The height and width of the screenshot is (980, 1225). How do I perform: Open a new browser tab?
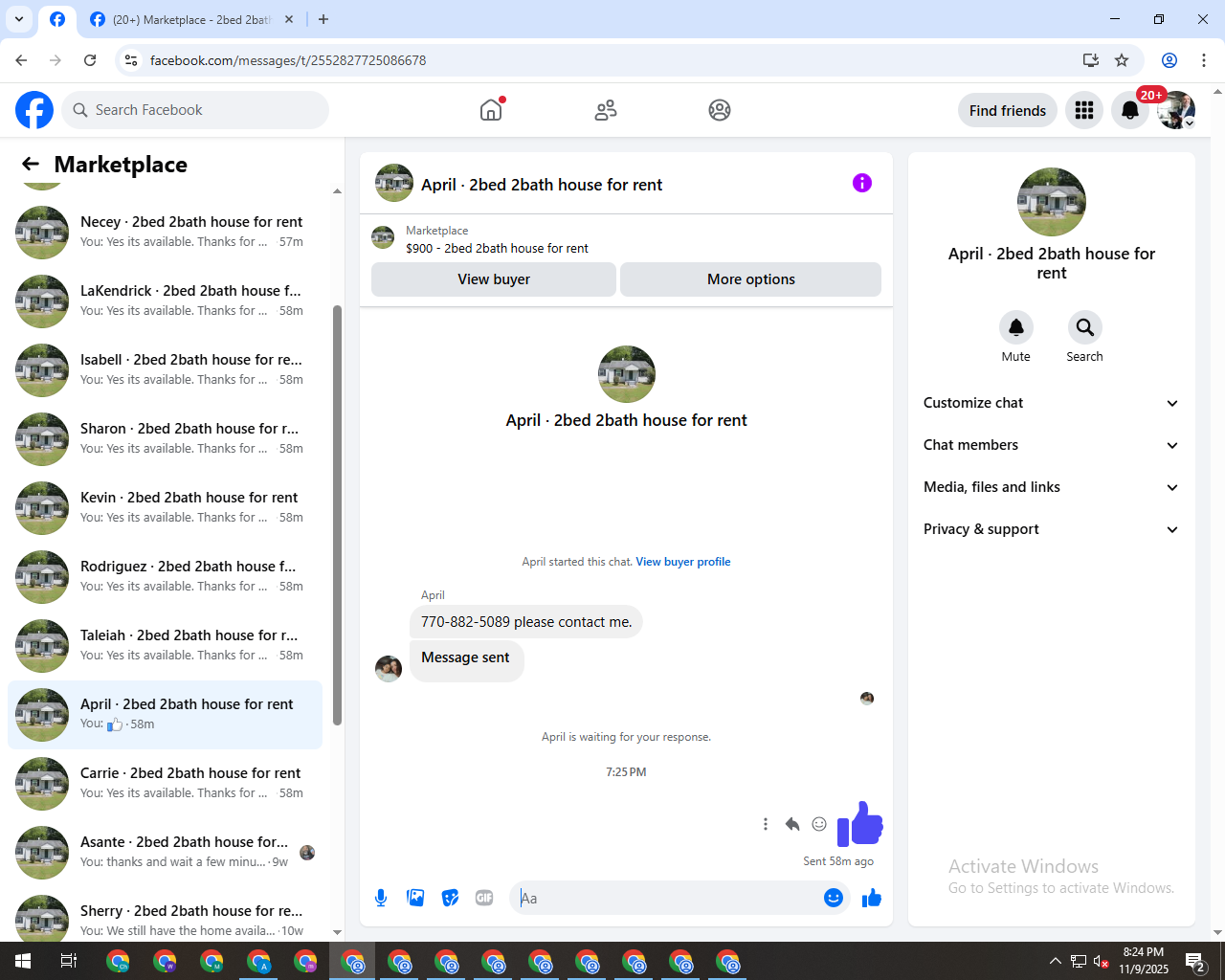pos(323,19)
